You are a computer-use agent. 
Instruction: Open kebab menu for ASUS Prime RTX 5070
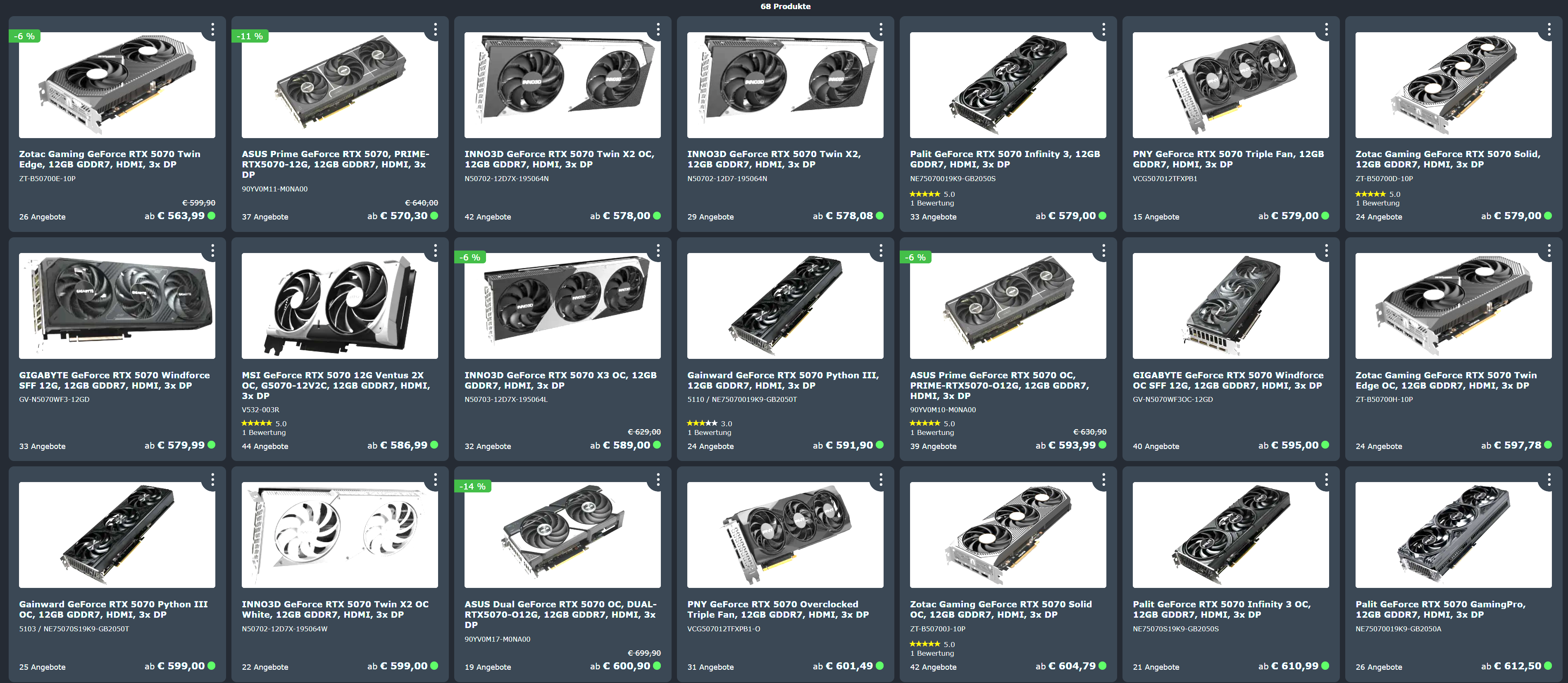[435, 29]
